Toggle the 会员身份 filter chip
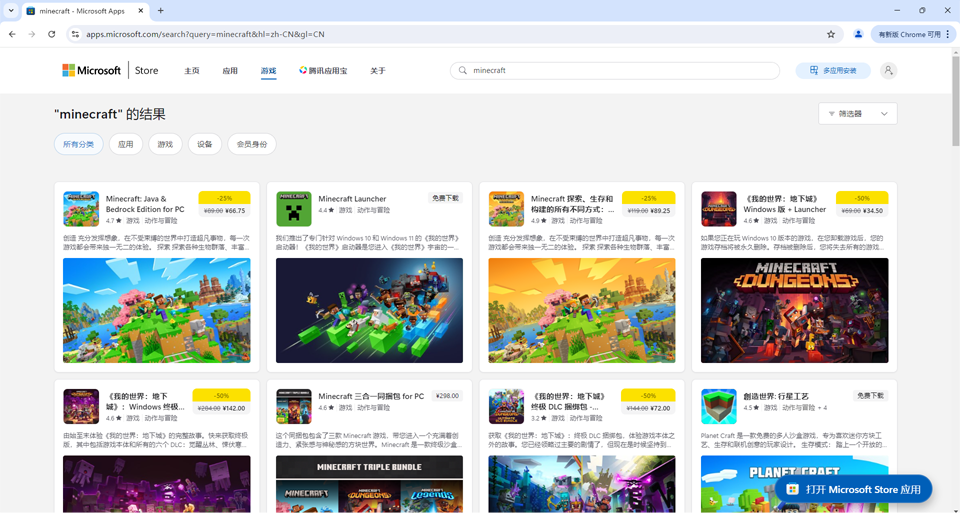Screen dimensions: 960x513 point(252,144)
